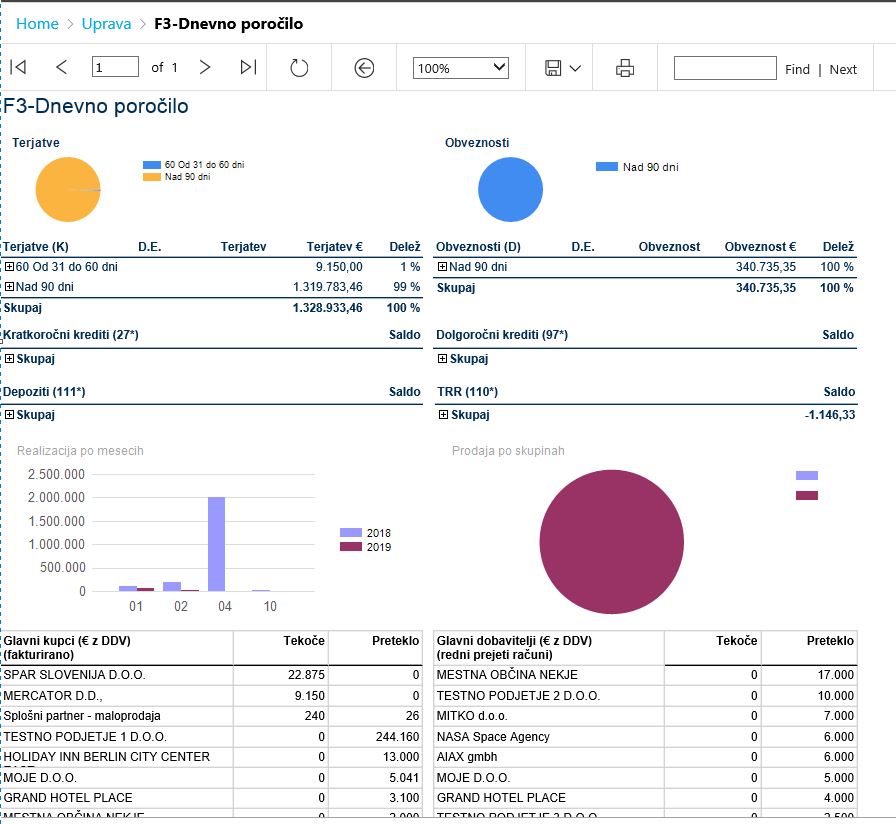Click MITKO d.o.o. supplier row
The height and width of the screenshot is (824, 896).
[x=646, y=716]
